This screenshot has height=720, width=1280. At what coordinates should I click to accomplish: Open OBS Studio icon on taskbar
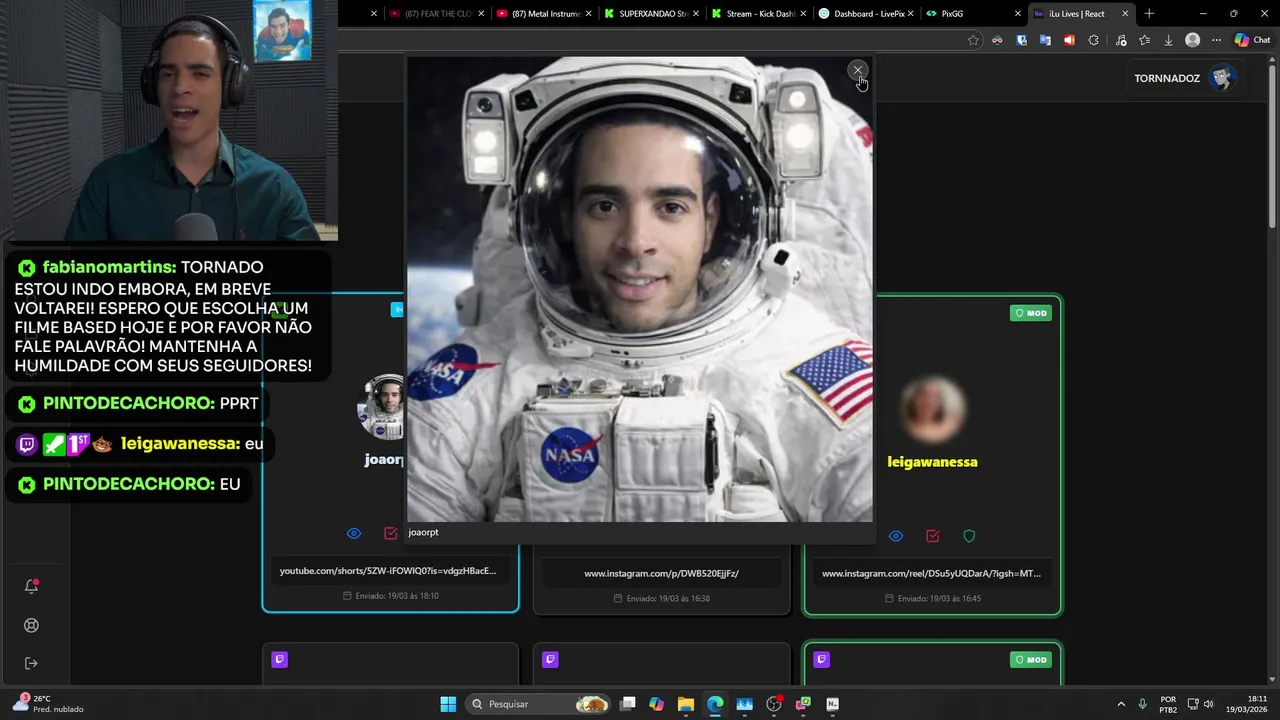tap(773, 704)
